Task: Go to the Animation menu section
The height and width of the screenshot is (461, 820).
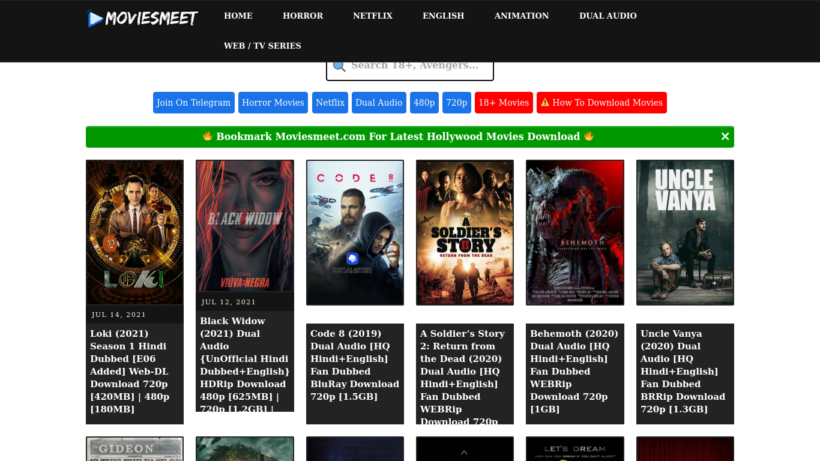Action: coord(521,16)
